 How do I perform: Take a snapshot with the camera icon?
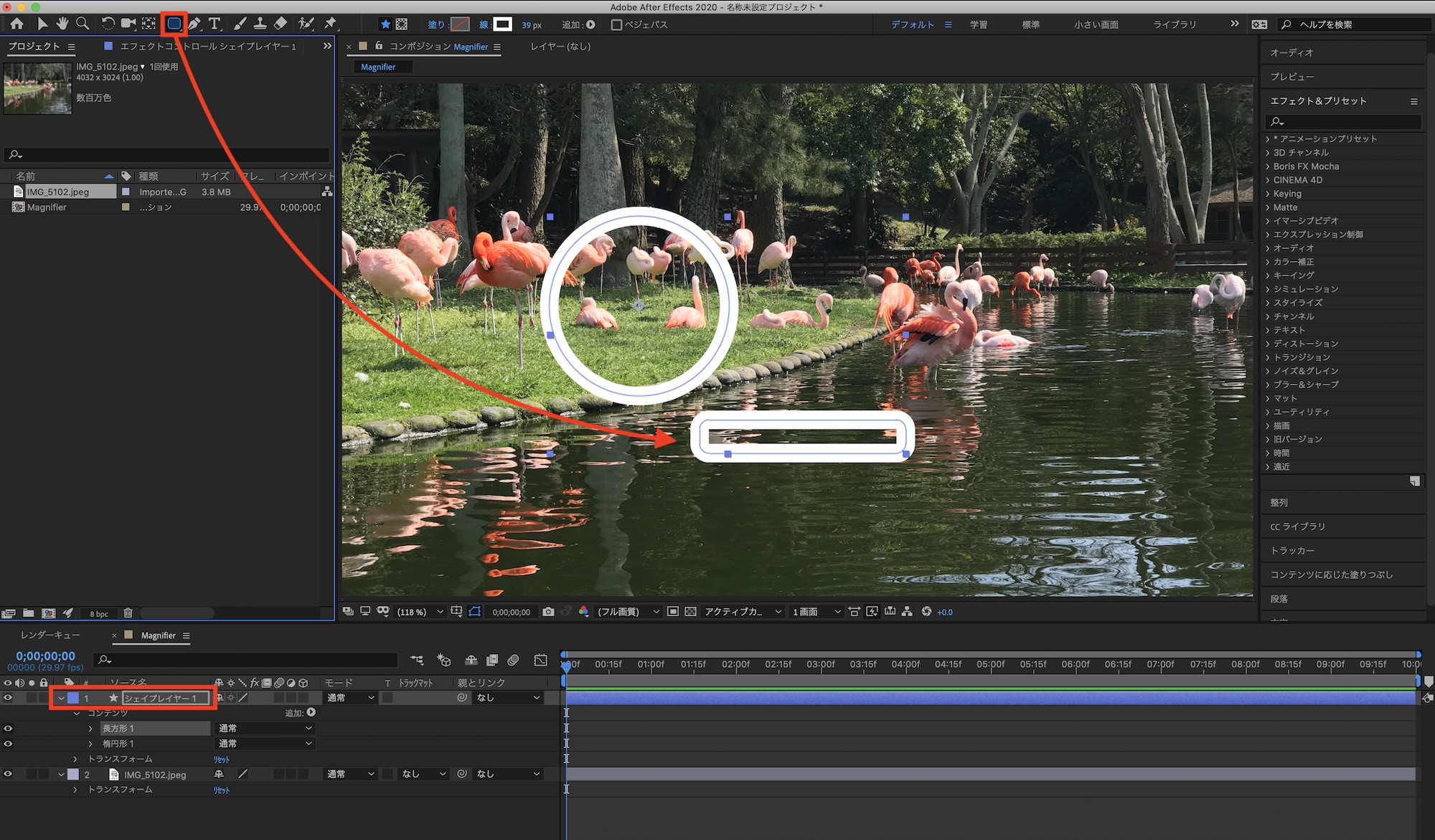pyautogui.click(x=548, y=612)
